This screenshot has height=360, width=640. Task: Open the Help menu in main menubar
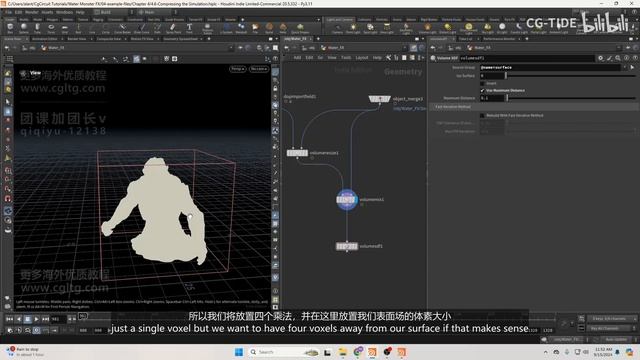[80, 12]
